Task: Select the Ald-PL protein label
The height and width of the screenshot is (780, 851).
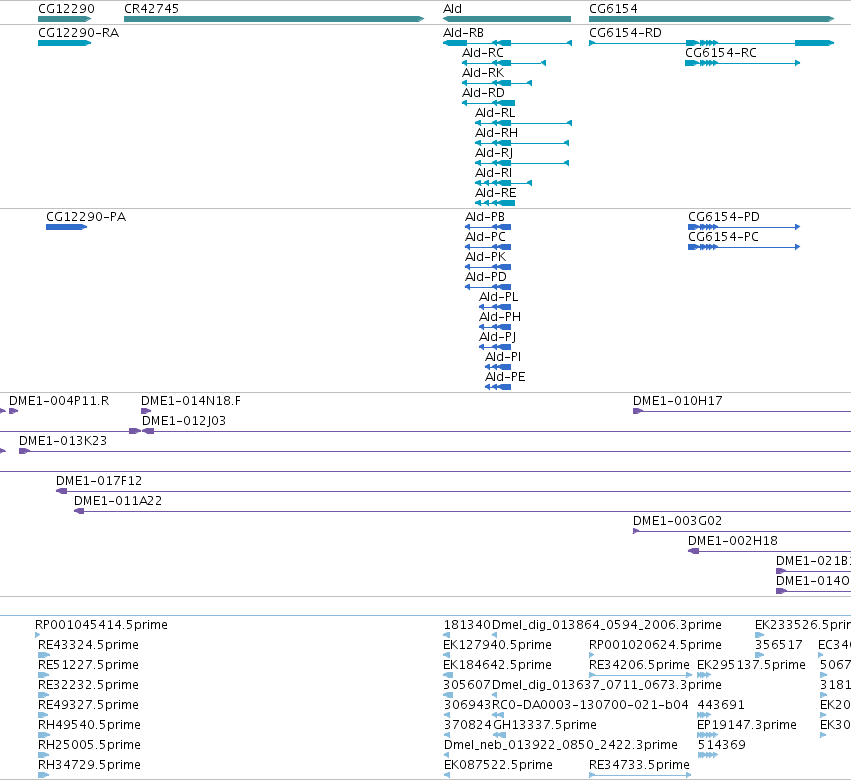Action: [499, 297]
